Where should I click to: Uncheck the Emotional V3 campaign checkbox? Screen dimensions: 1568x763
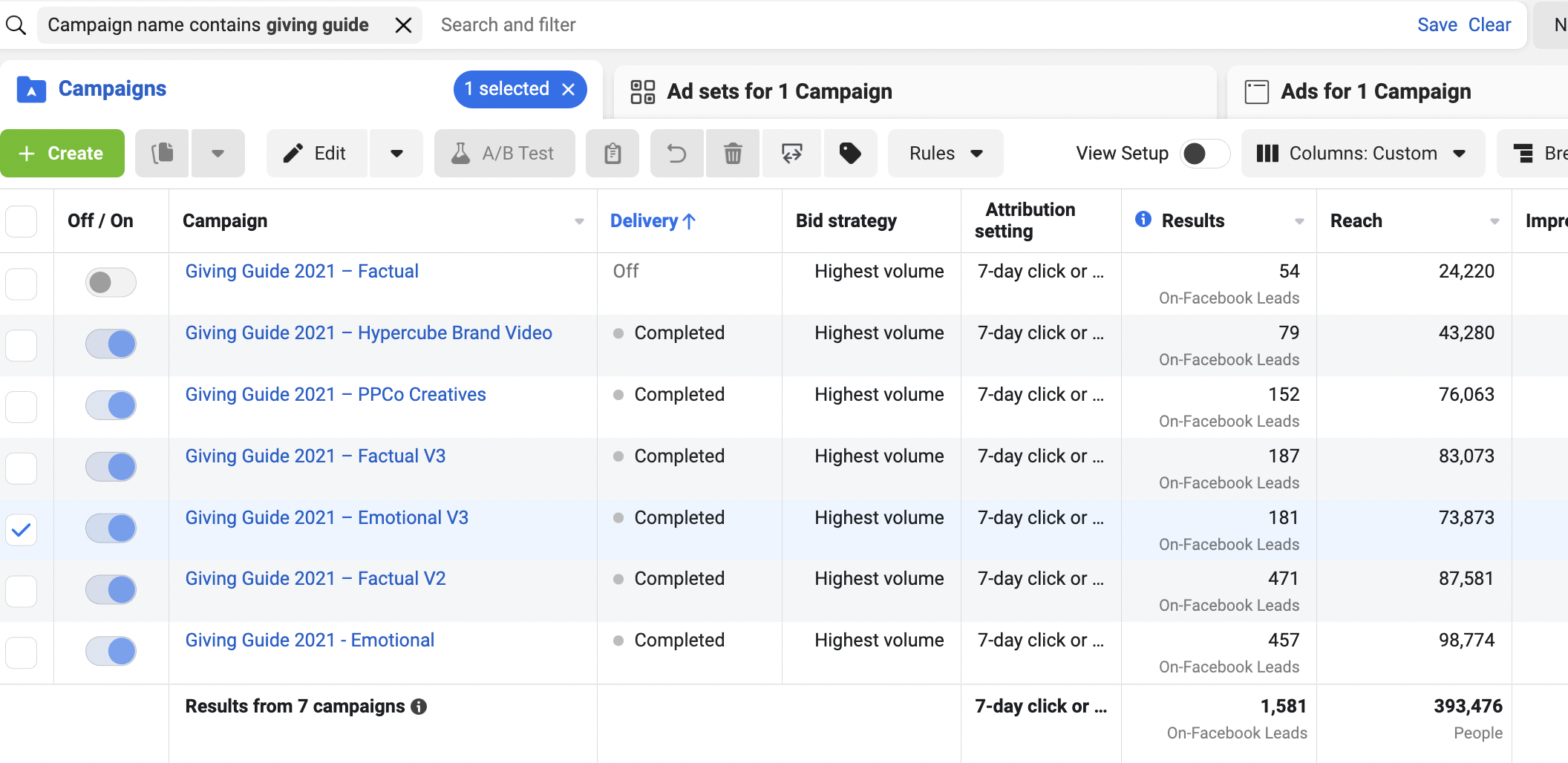coord(22,529)
